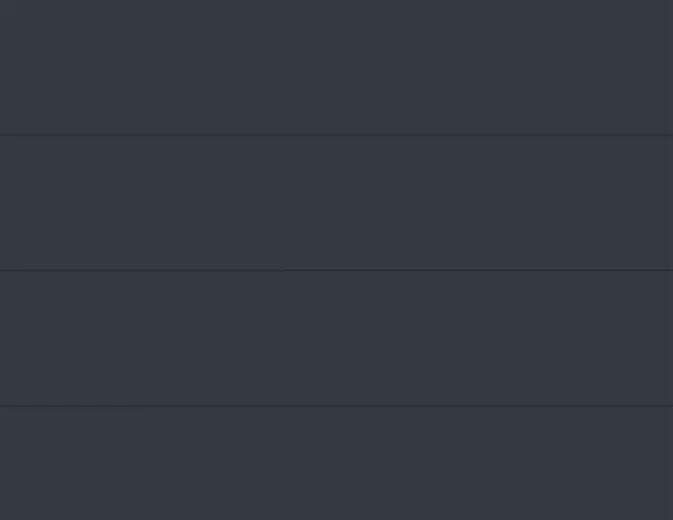Select the second empty row from top

(x=336, y=202)
